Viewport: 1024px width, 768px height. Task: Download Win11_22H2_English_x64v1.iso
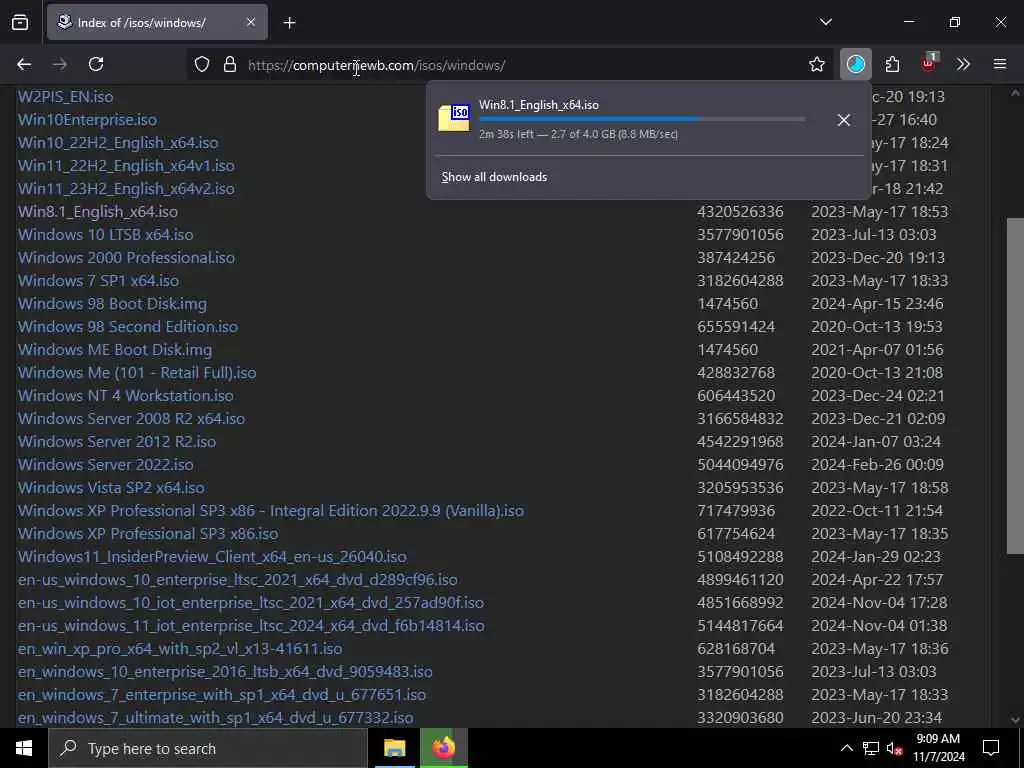[126, 165]
